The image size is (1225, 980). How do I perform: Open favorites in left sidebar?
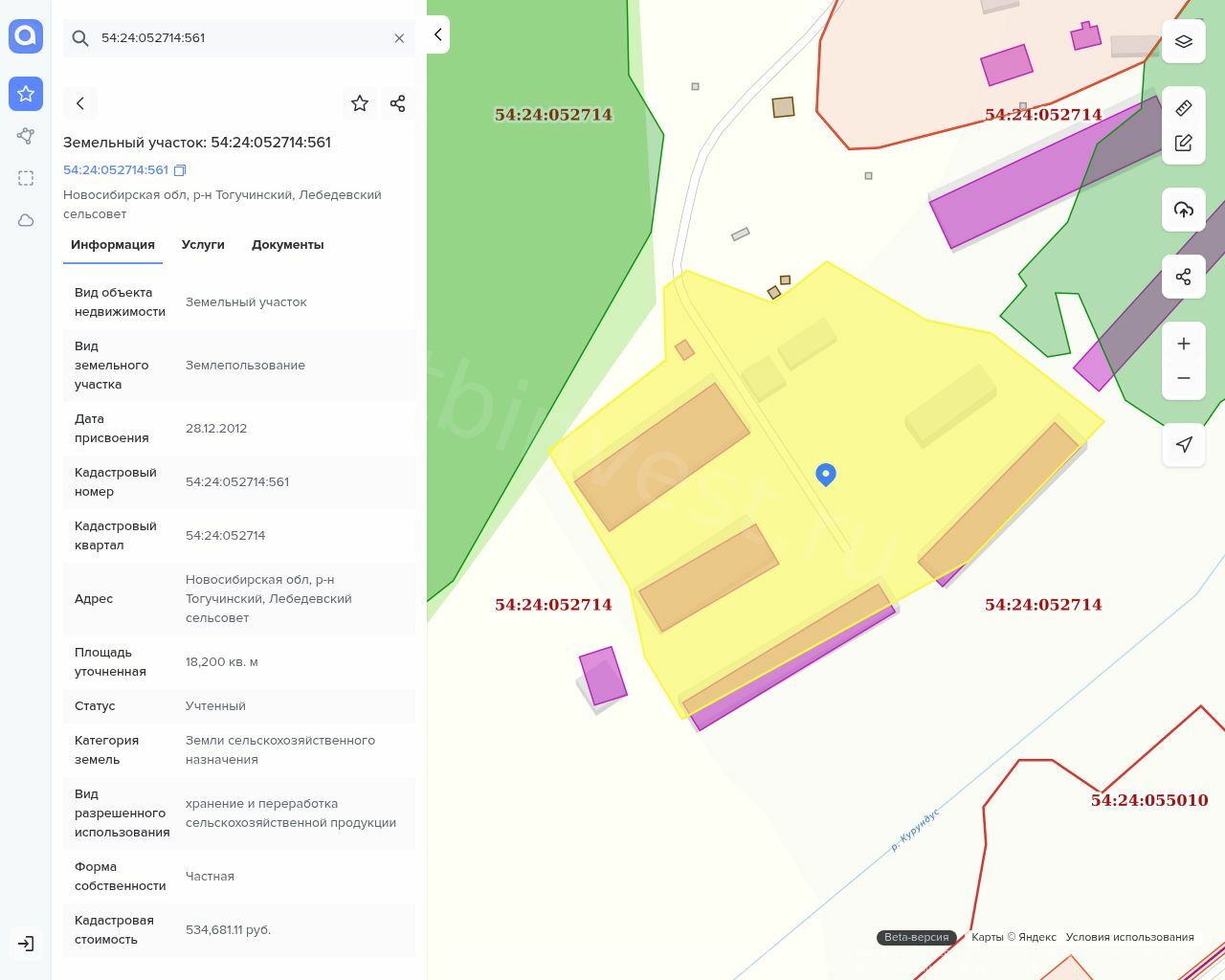tap(26, 94)
